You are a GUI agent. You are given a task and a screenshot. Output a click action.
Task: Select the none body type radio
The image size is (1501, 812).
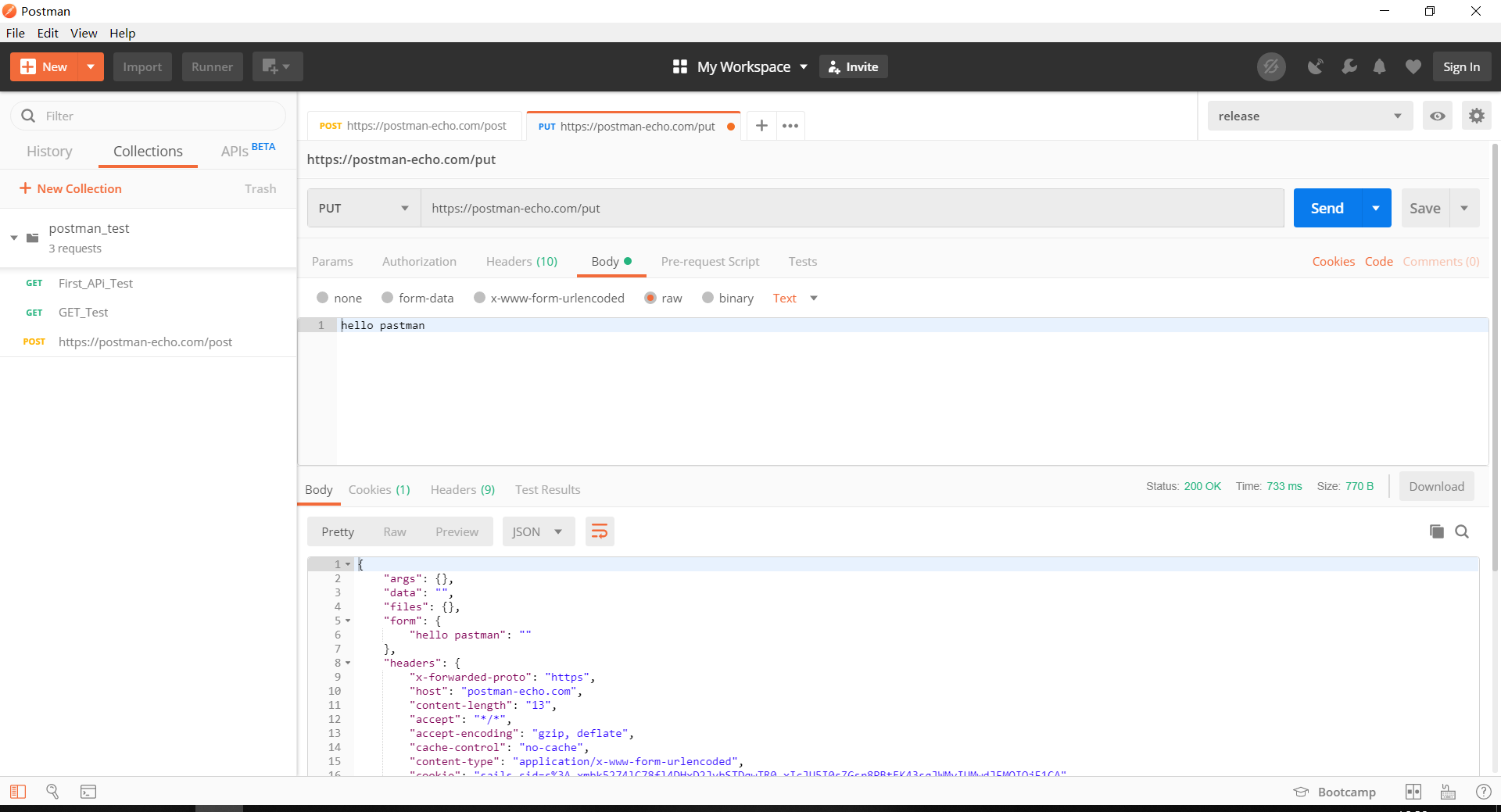pos(322,298)
